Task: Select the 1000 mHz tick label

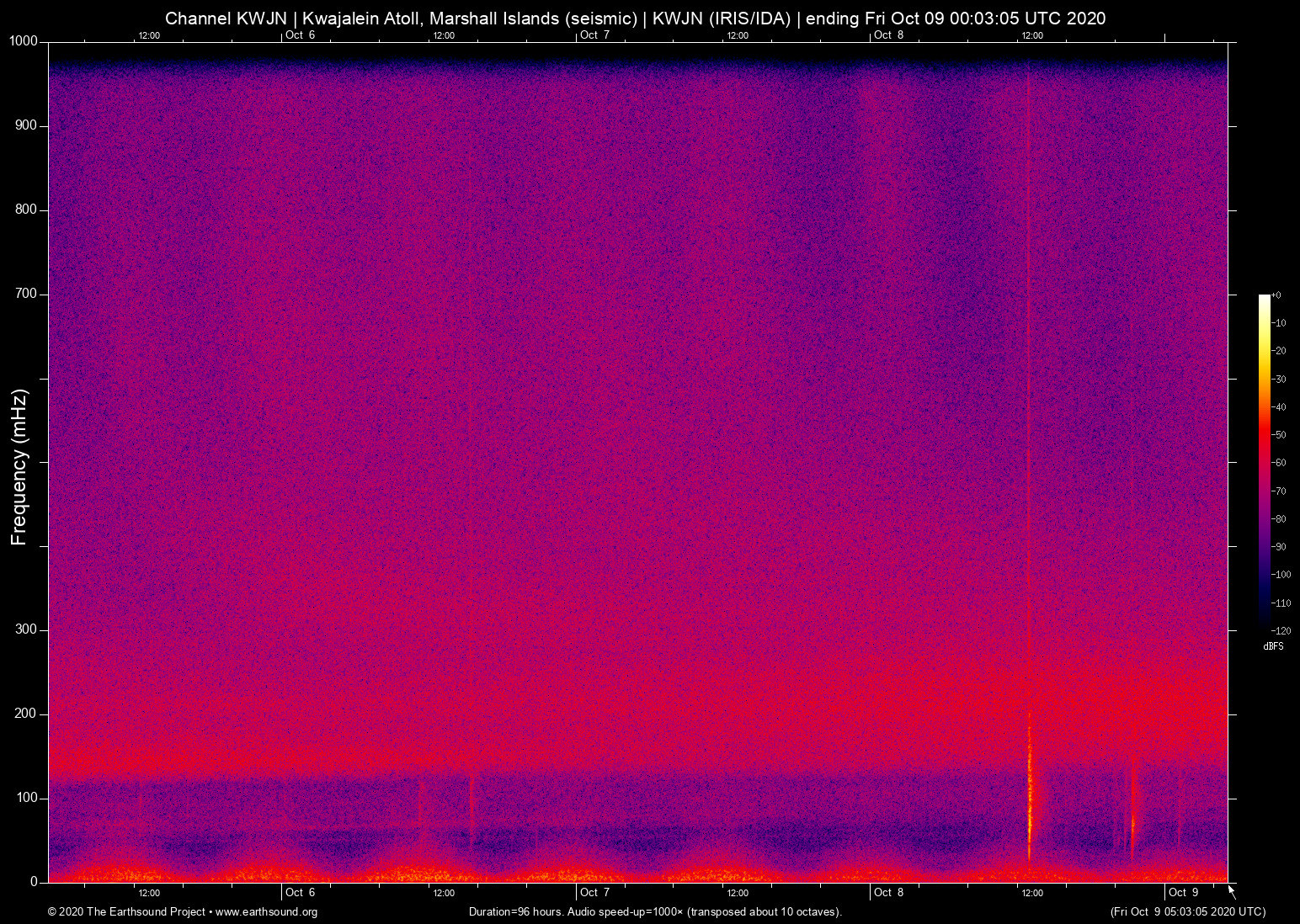Action: click(x=23, y=40)
